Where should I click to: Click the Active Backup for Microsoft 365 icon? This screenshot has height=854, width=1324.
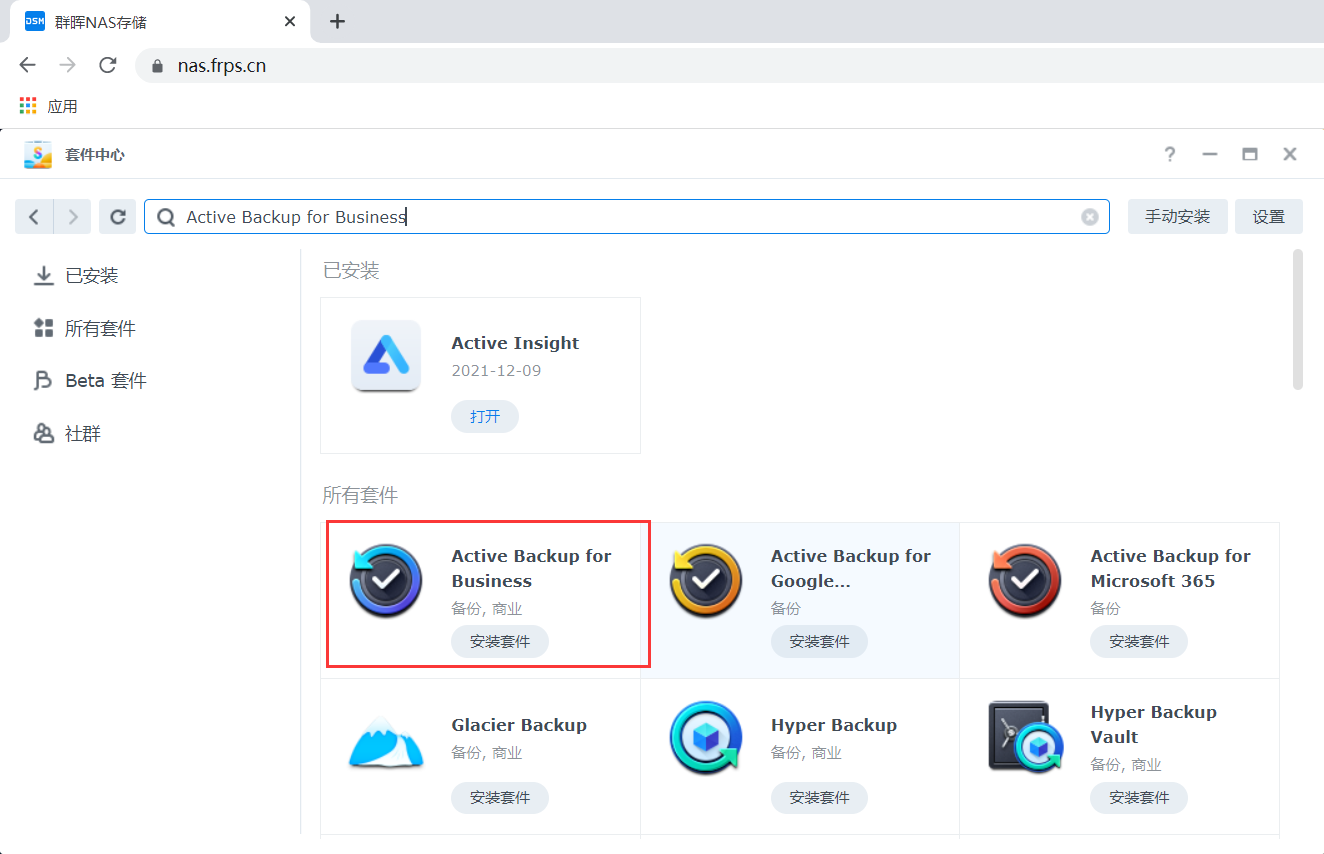pyautogui.click(x=1025, y=581)
